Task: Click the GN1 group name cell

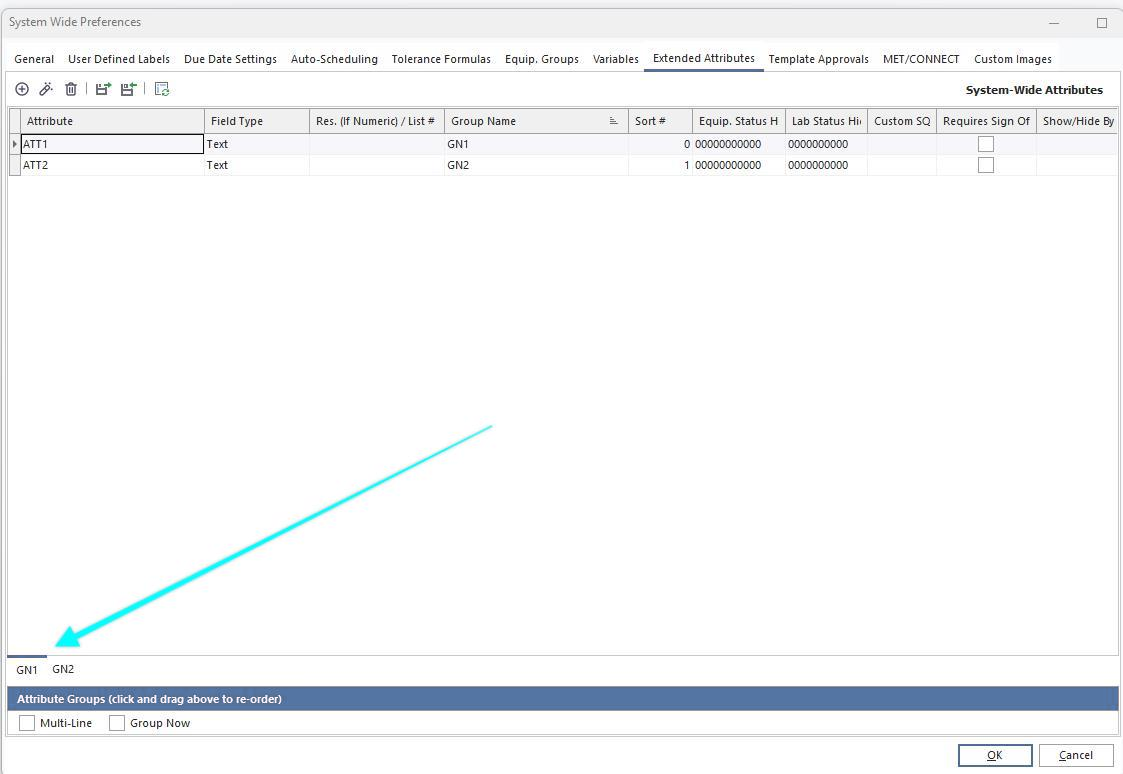Action: click(x=536, y=144)
